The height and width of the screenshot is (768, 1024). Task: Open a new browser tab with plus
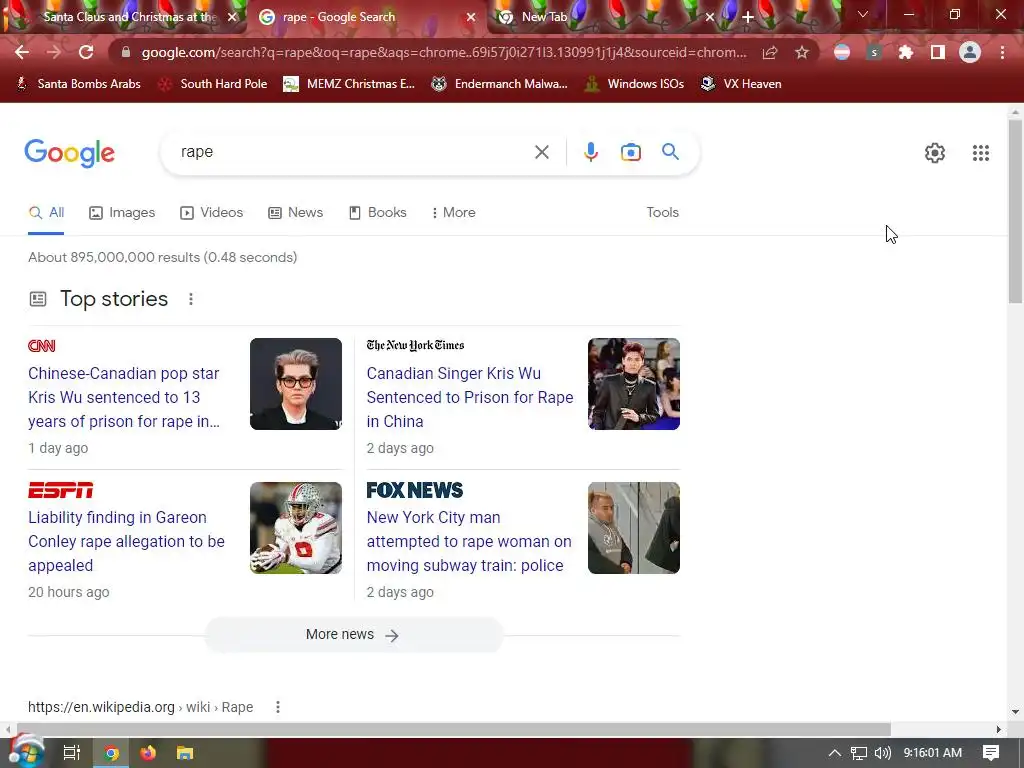[748, 17]
